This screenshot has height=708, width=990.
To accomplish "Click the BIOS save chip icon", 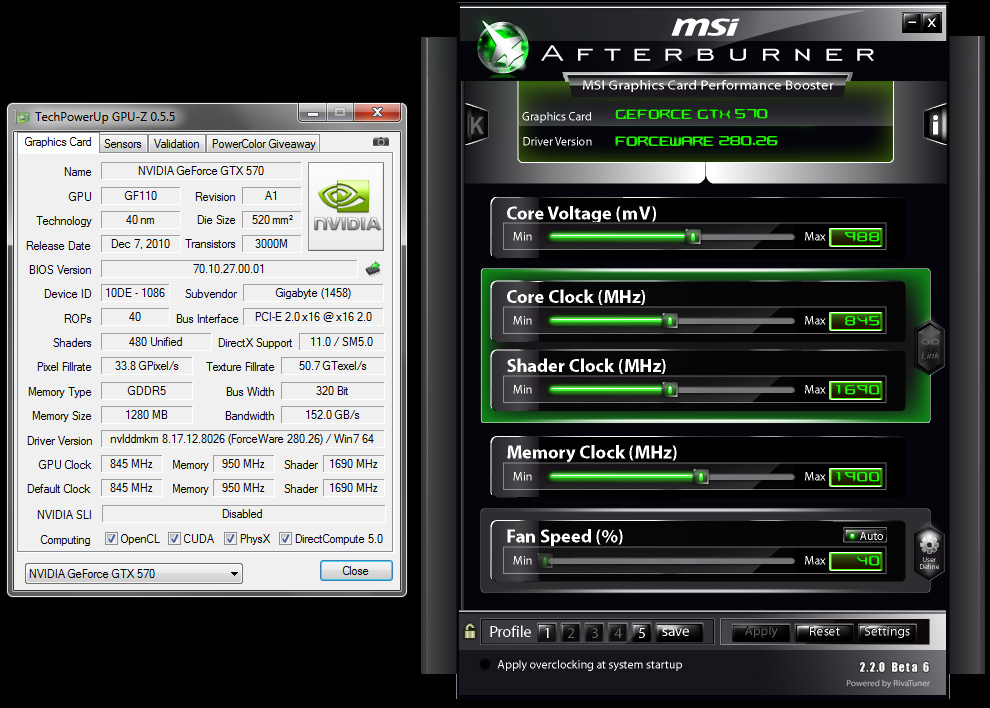I will tap(373, 269).
